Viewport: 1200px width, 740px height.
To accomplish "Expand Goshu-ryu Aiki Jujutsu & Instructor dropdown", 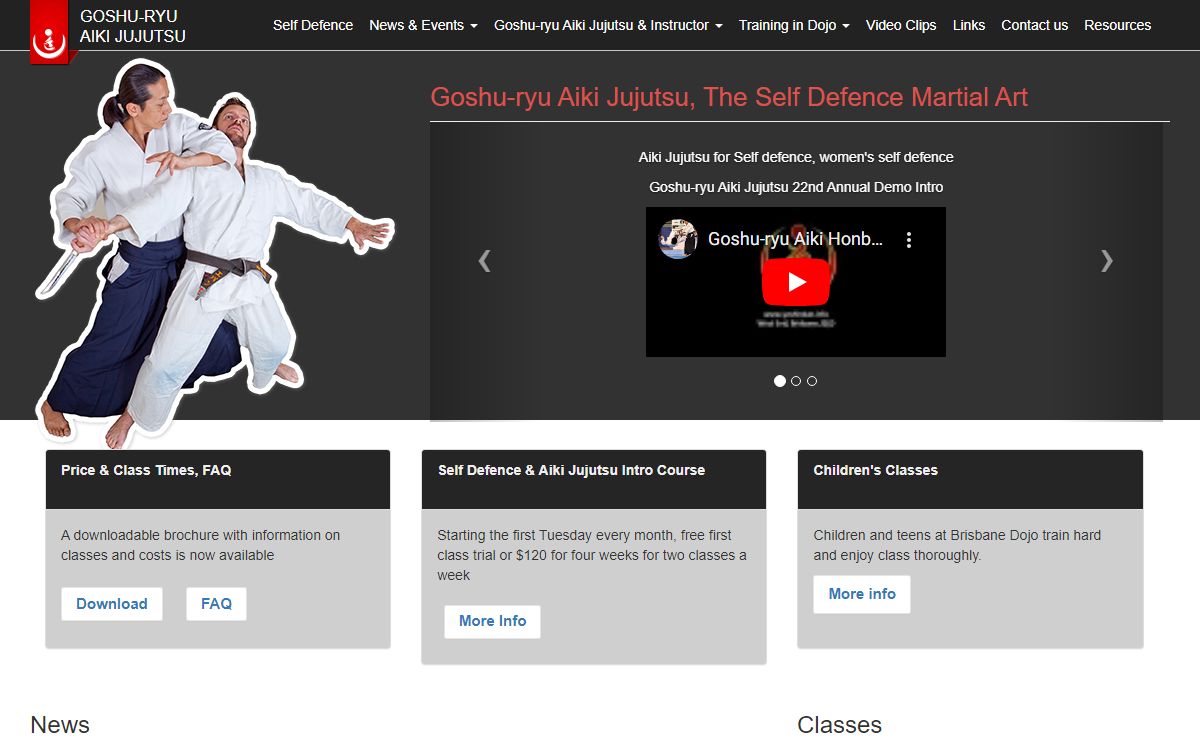I will pos(608,25).
